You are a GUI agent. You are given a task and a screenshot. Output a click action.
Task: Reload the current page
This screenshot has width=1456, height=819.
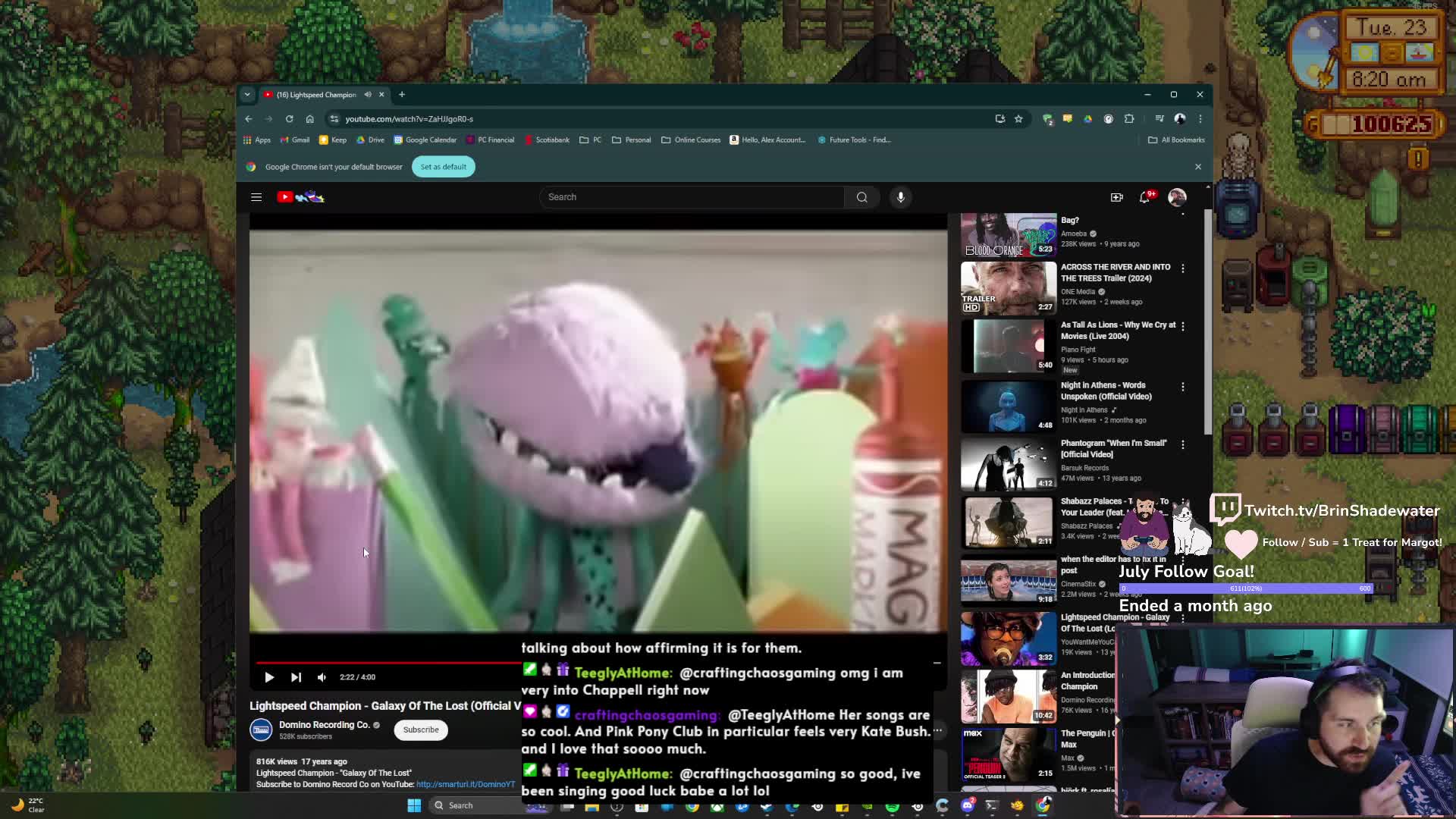[289, 119]
